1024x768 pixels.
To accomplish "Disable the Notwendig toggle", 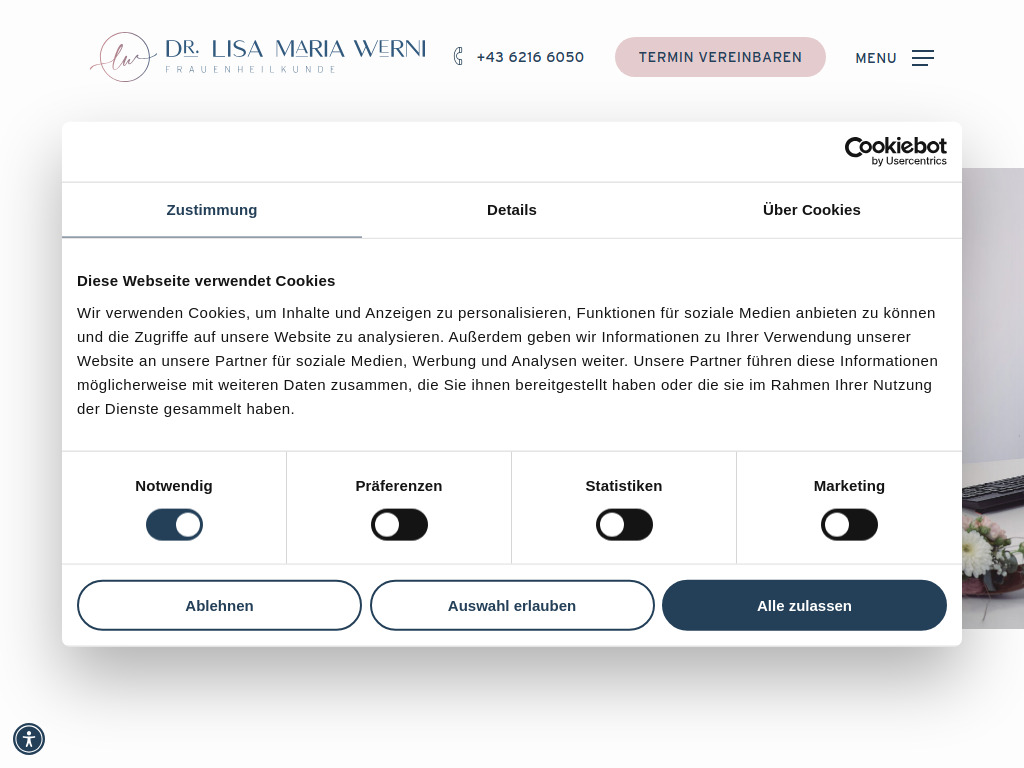I will 174,524.
